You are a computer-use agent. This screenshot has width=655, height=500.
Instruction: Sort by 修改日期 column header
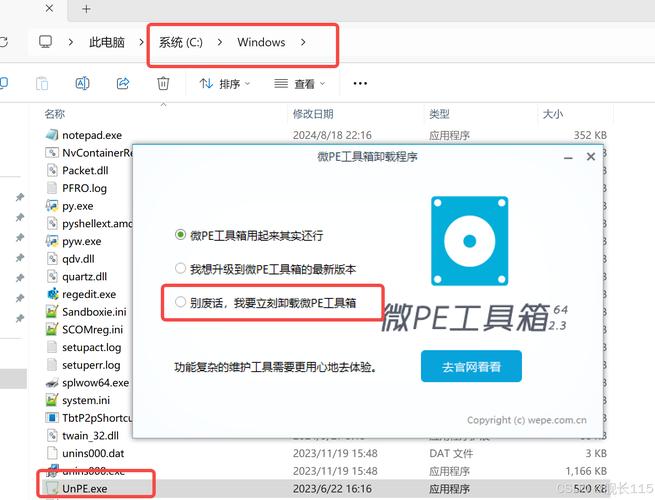click(313, 114)
